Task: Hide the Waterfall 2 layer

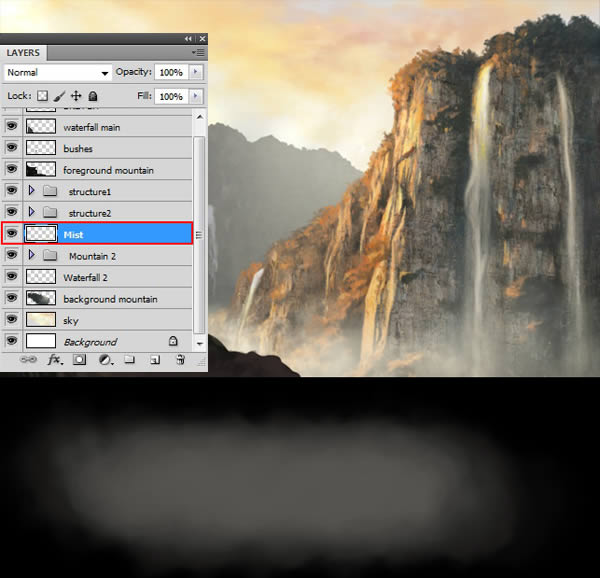Action: pos(12,276)
